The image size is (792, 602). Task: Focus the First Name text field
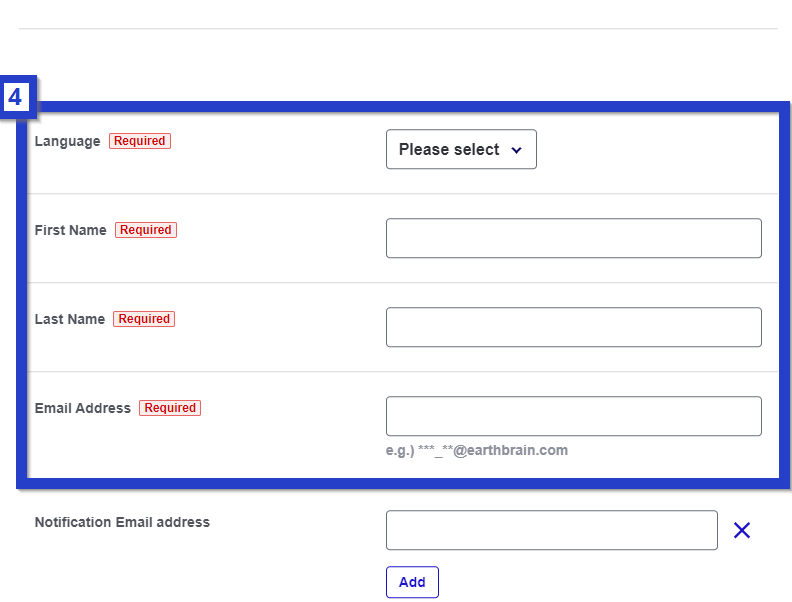pyautogui.click(x=573, y=238)
